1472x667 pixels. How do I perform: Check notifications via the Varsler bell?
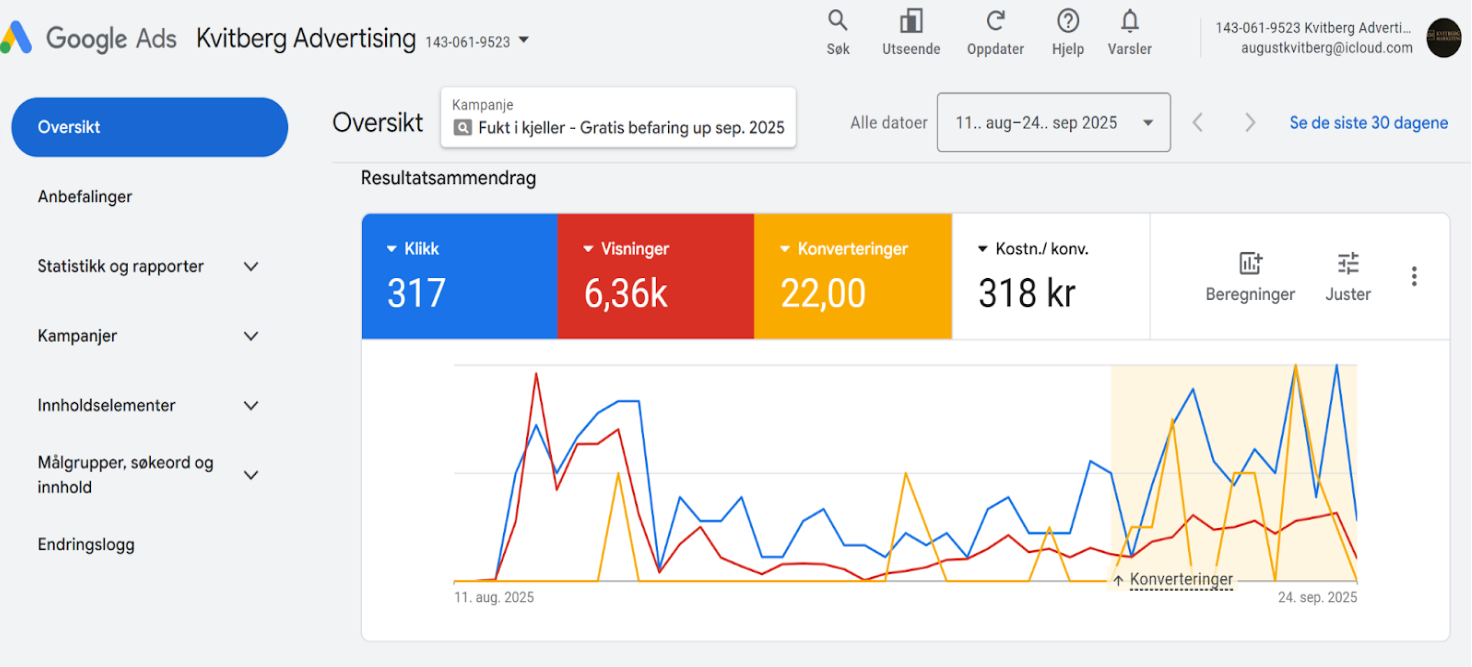coord(1130,25)
